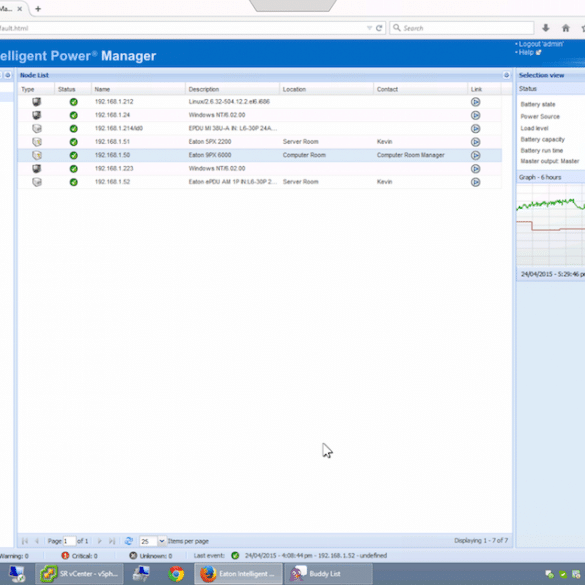Open link icon for 192.168.1.51
This screenshot has width=585, height=585.
click(x=475, y=142)
